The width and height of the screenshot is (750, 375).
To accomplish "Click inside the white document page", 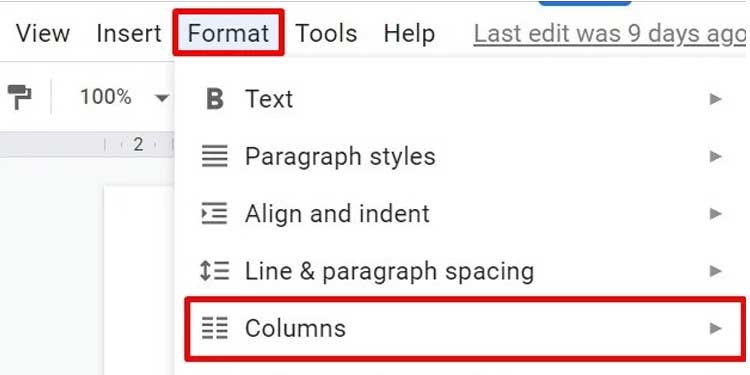I will (x=139, y=280).
